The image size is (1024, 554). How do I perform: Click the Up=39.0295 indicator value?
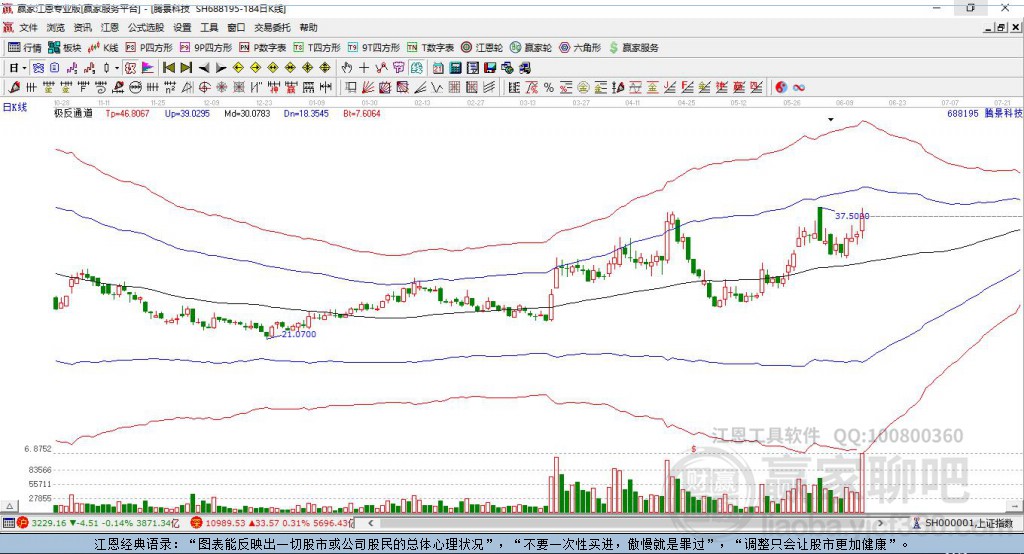[x=187, y=113]
